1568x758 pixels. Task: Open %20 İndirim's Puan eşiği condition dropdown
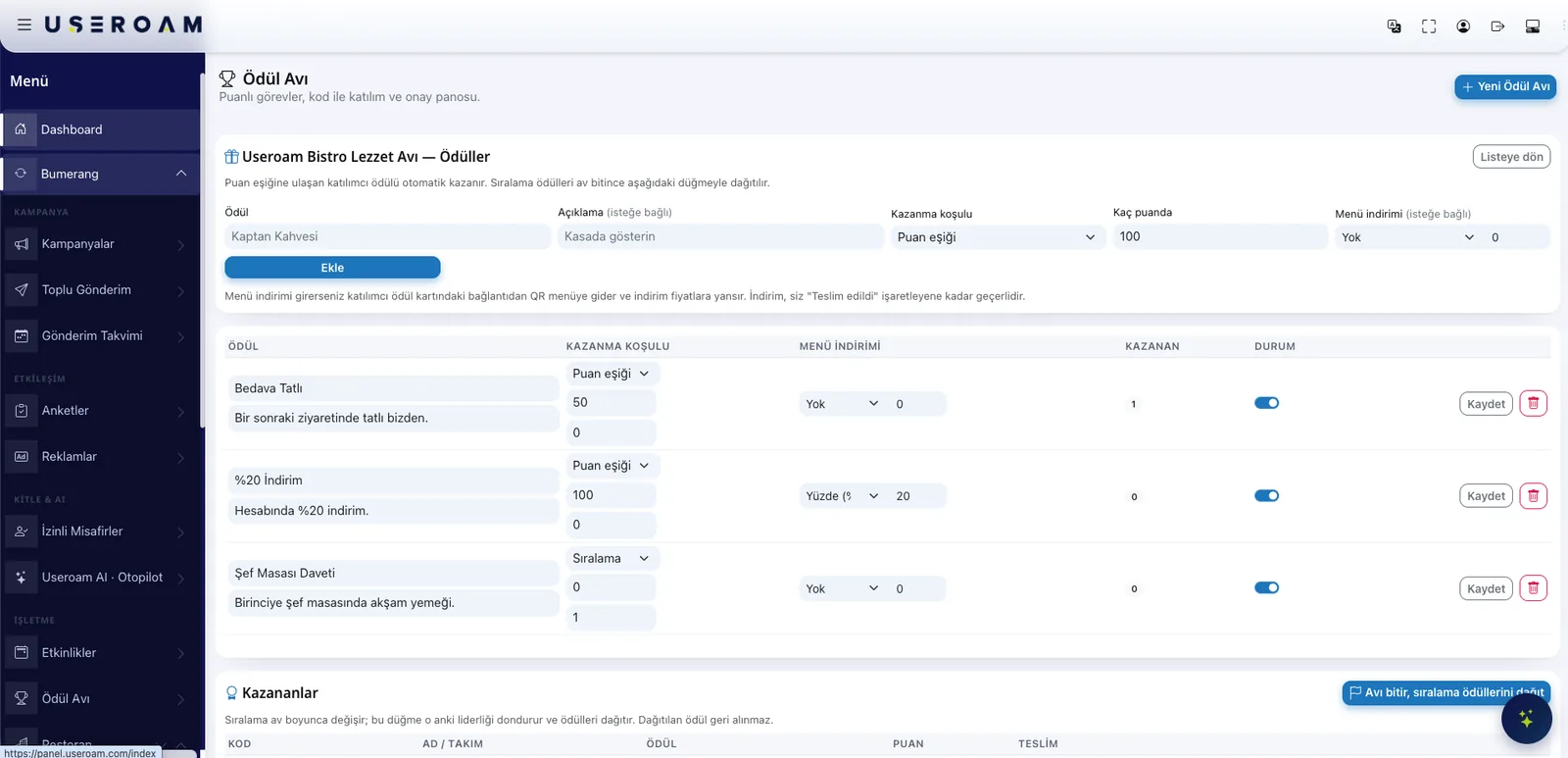tap(612, 466)
